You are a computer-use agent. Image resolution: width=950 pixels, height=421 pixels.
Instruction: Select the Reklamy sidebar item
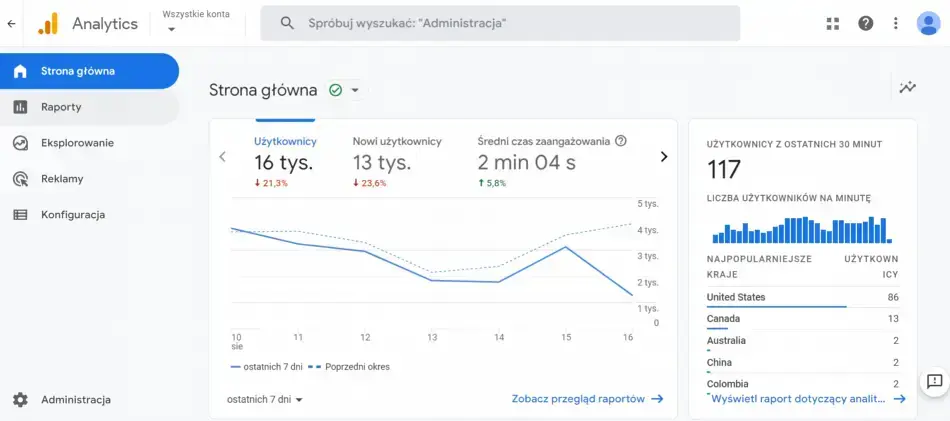62,179
